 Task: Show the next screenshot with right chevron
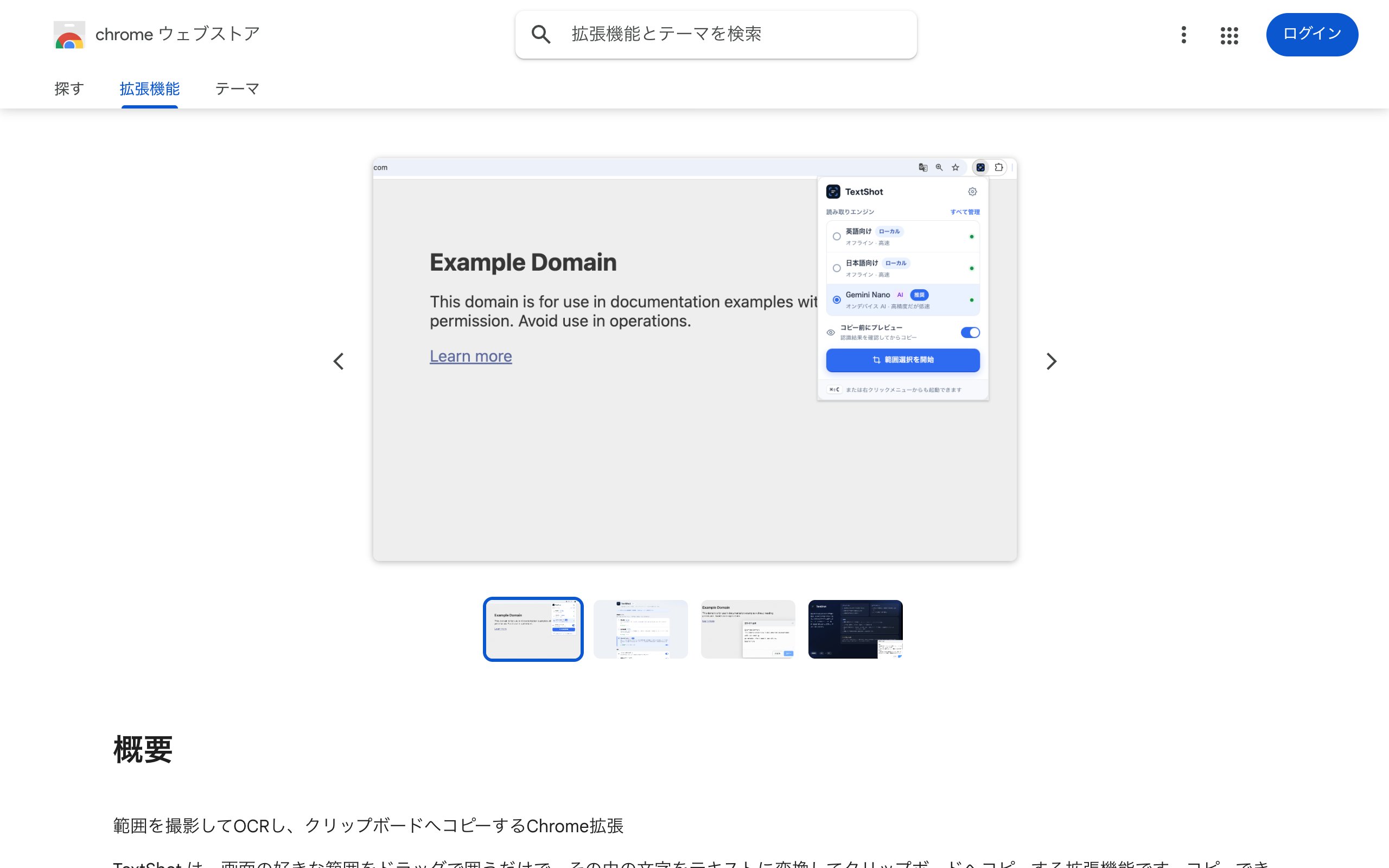coord(1051,361)
